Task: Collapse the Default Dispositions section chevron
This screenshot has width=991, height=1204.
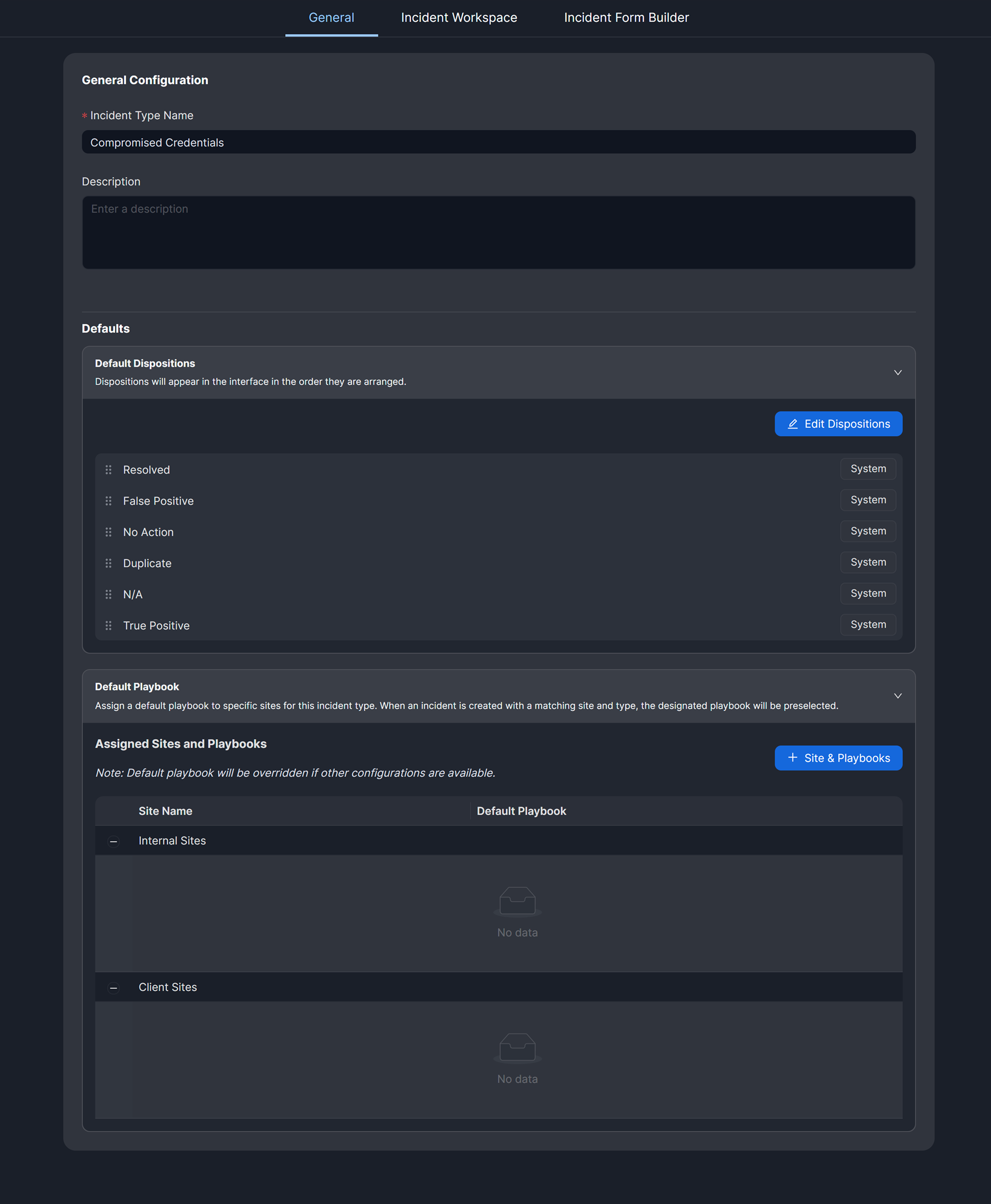Action: [x=897, y=373]
